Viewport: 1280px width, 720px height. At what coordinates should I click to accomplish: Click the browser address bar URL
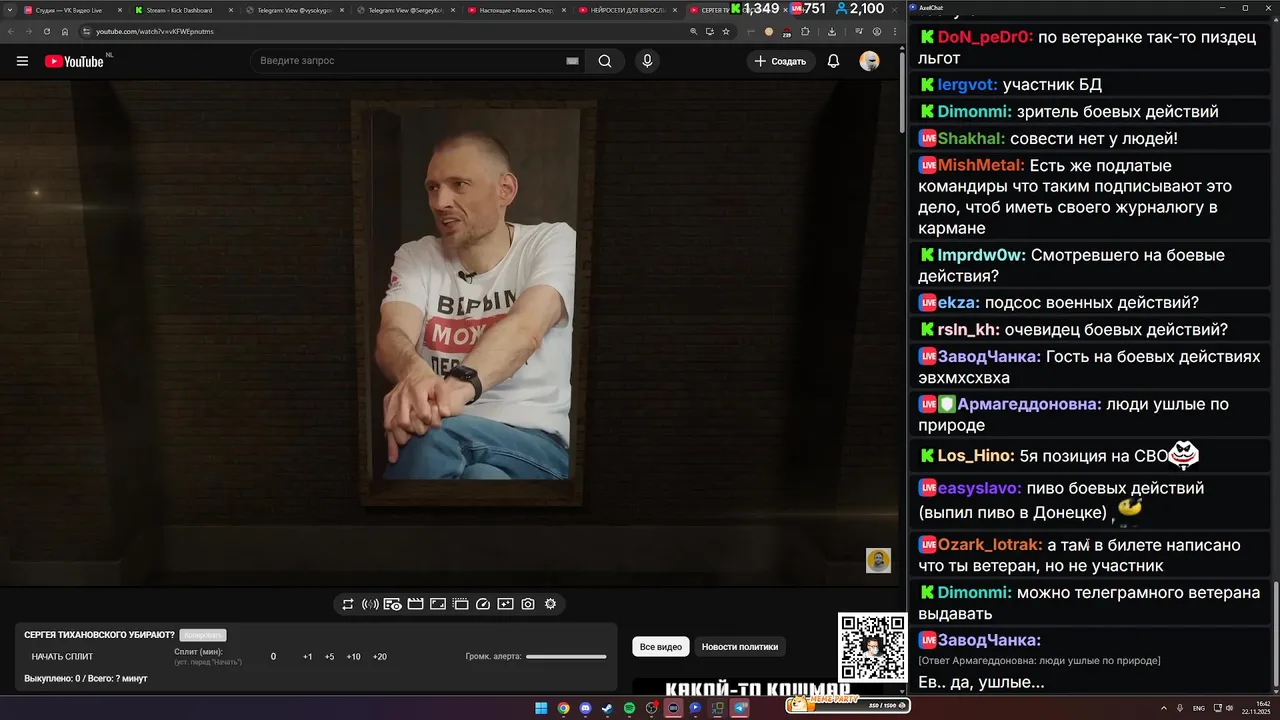click(x=155, y=31)
